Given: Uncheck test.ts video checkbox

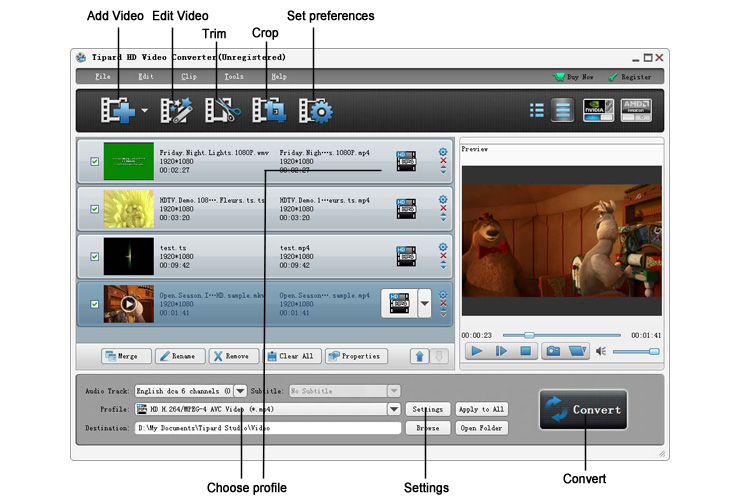Looking at the screenshot, I should coord(95,256).
